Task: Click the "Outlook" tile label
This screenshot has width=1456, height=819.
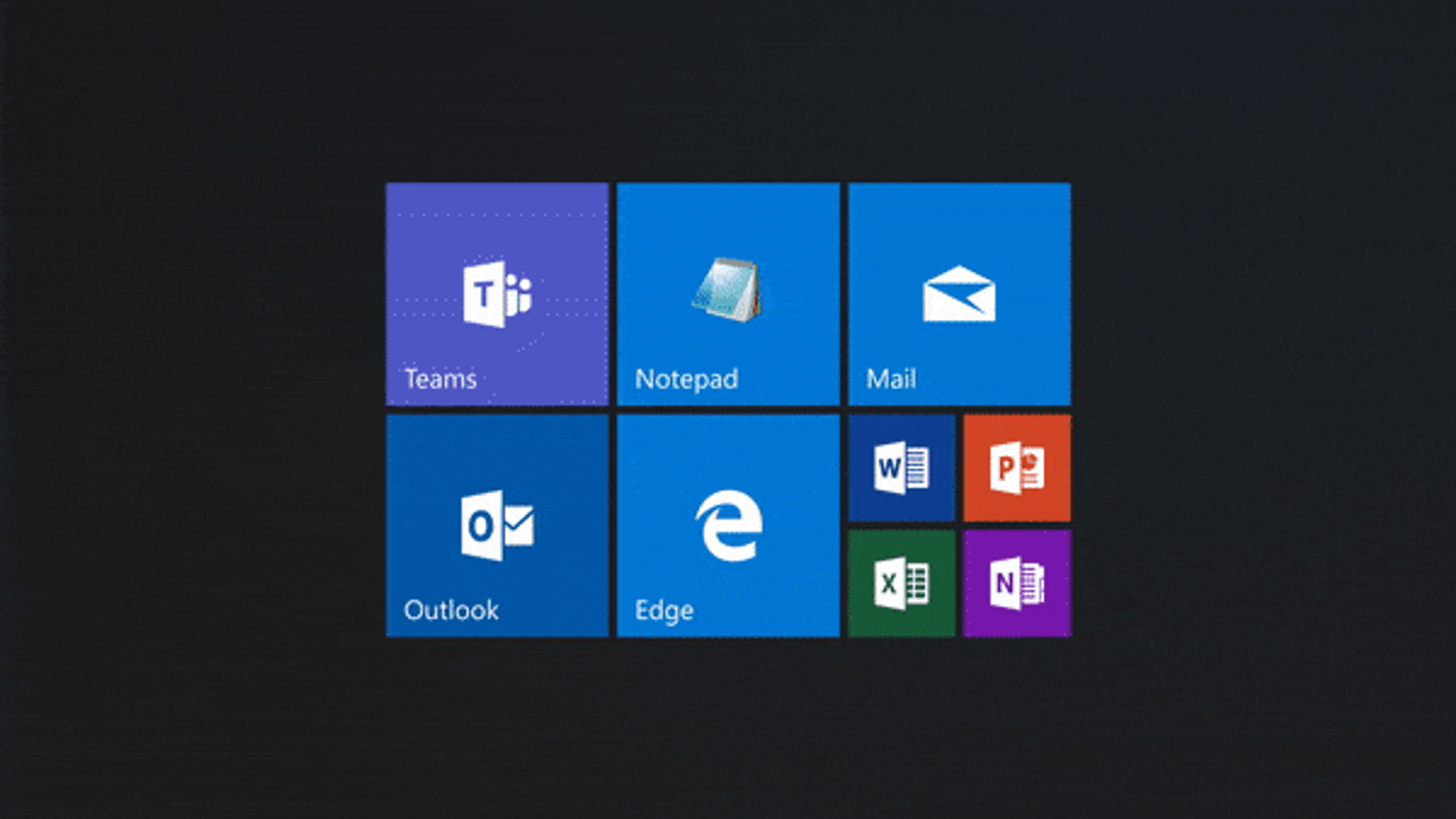Action: [x=451, y=610]
